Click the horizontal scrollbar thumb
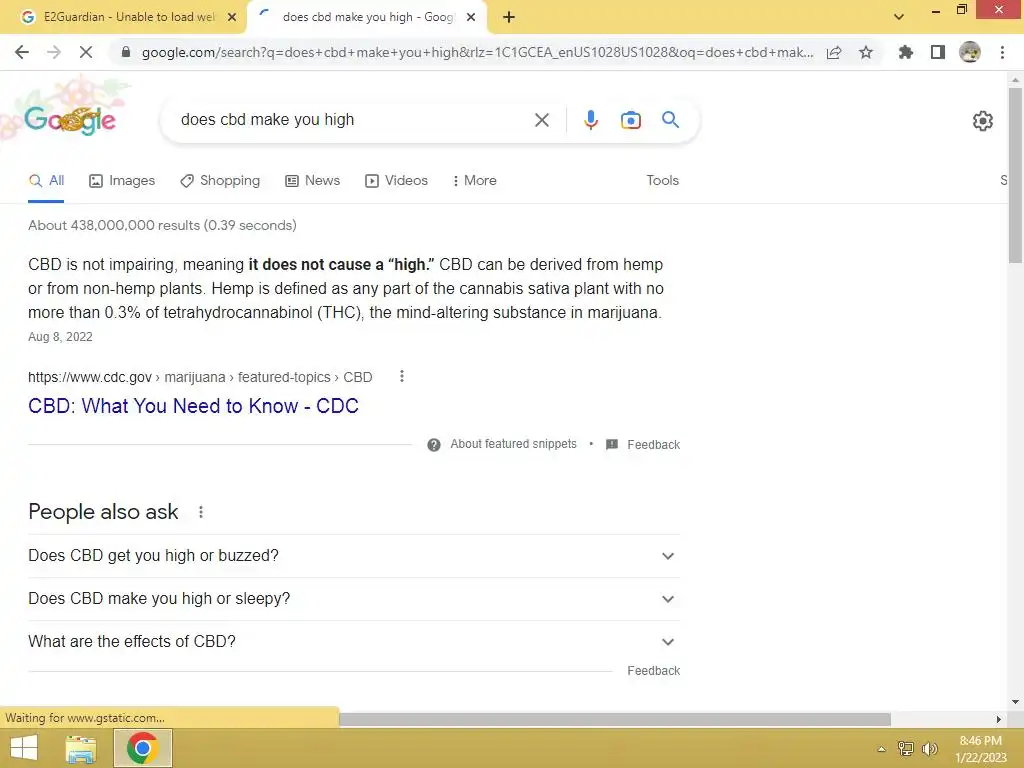The width and height of the screenshot is (1024, 768). 615,720
